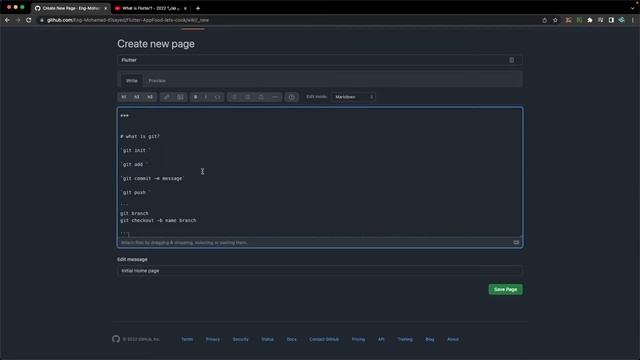
Task: Click the Edit message input field
Action: click(320, 271)
